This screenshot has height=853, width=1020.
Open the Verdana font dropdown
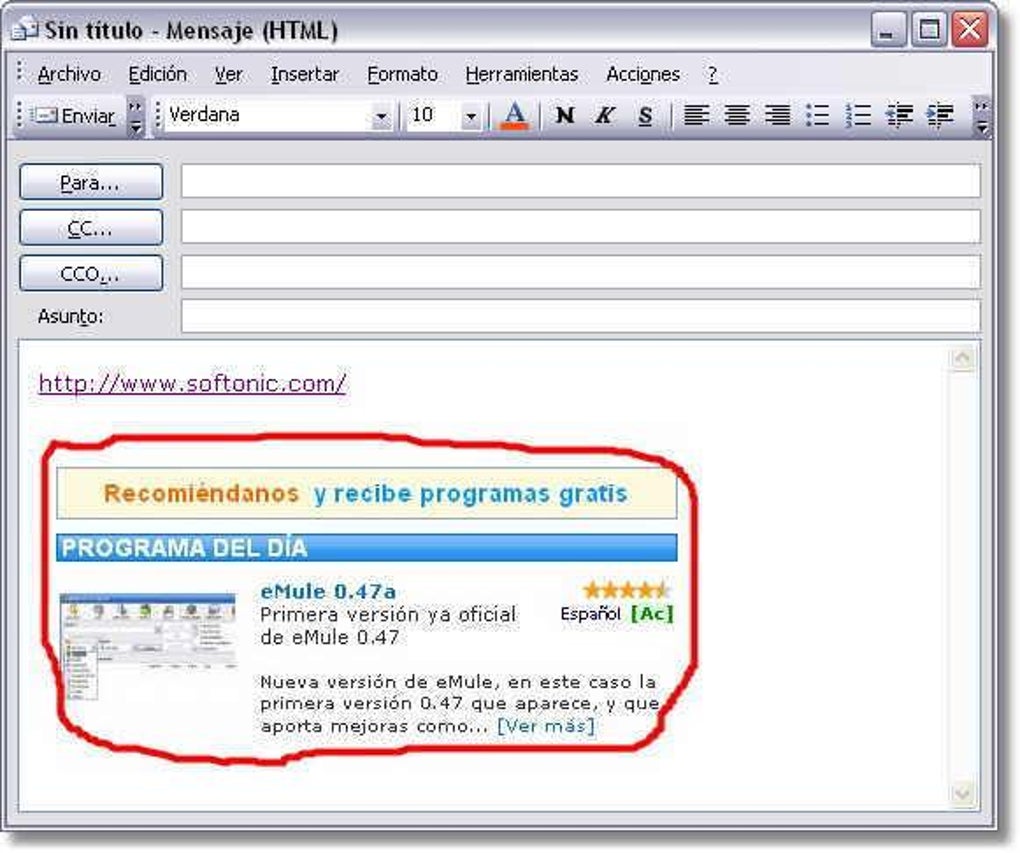(381, 117)
